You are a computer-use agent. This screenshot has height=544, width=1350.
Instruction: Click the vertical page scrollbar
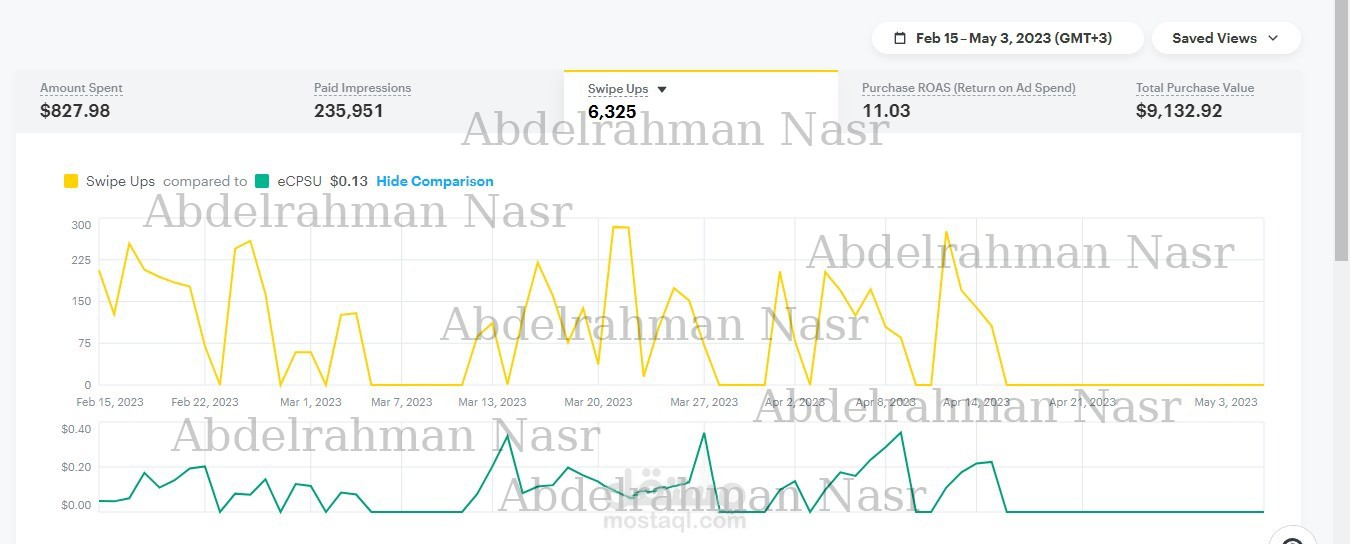[1341, 130]
